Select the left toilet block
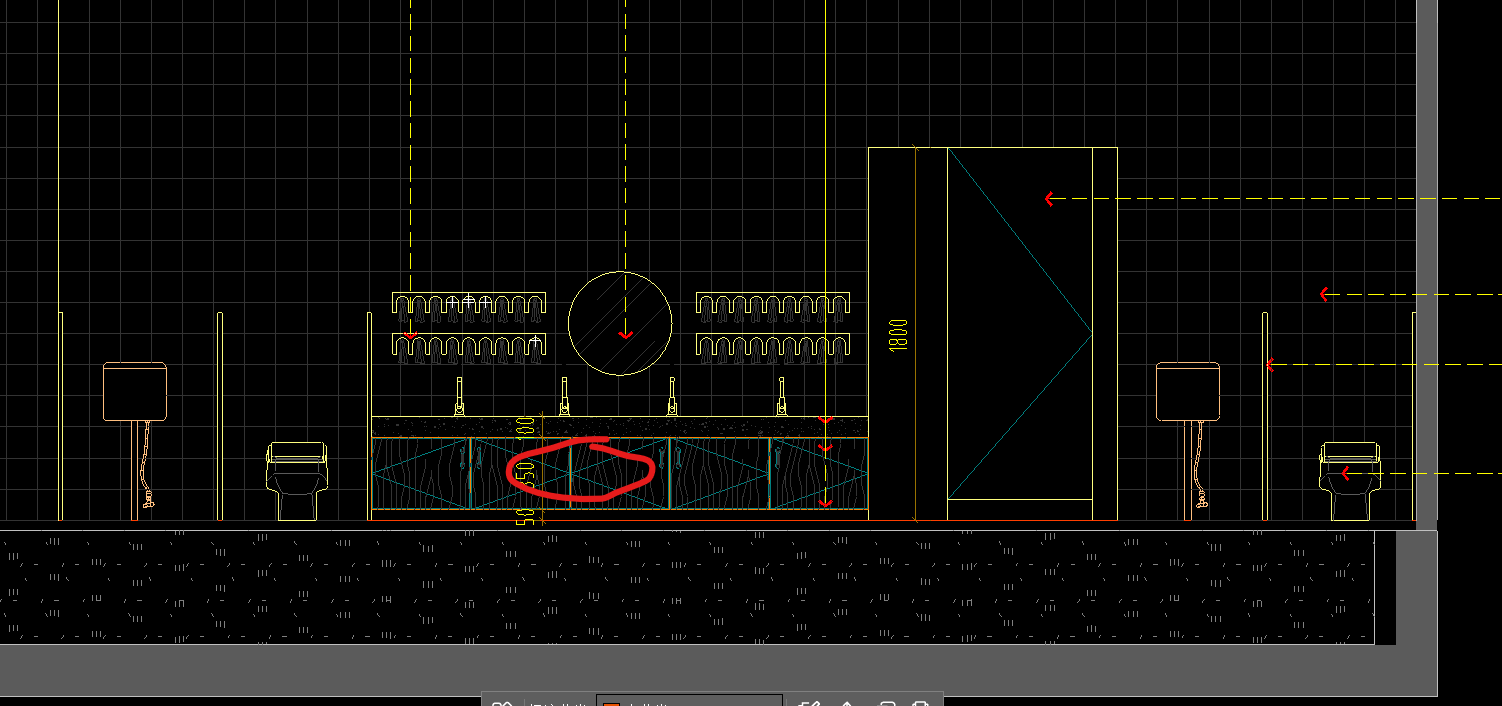The height and width of the screenshot is (706, 1502). pos(297,481)
